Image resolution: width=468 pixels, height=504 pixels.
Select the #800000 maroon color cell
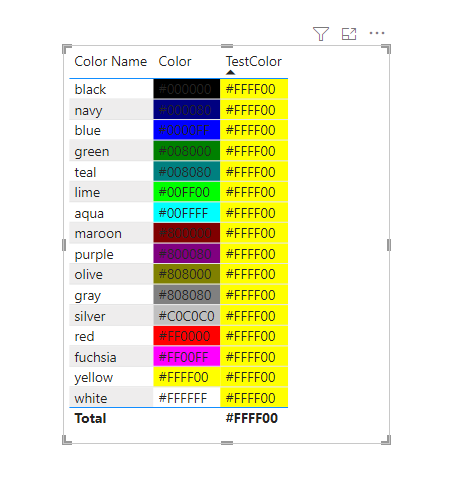coord(187,233)
